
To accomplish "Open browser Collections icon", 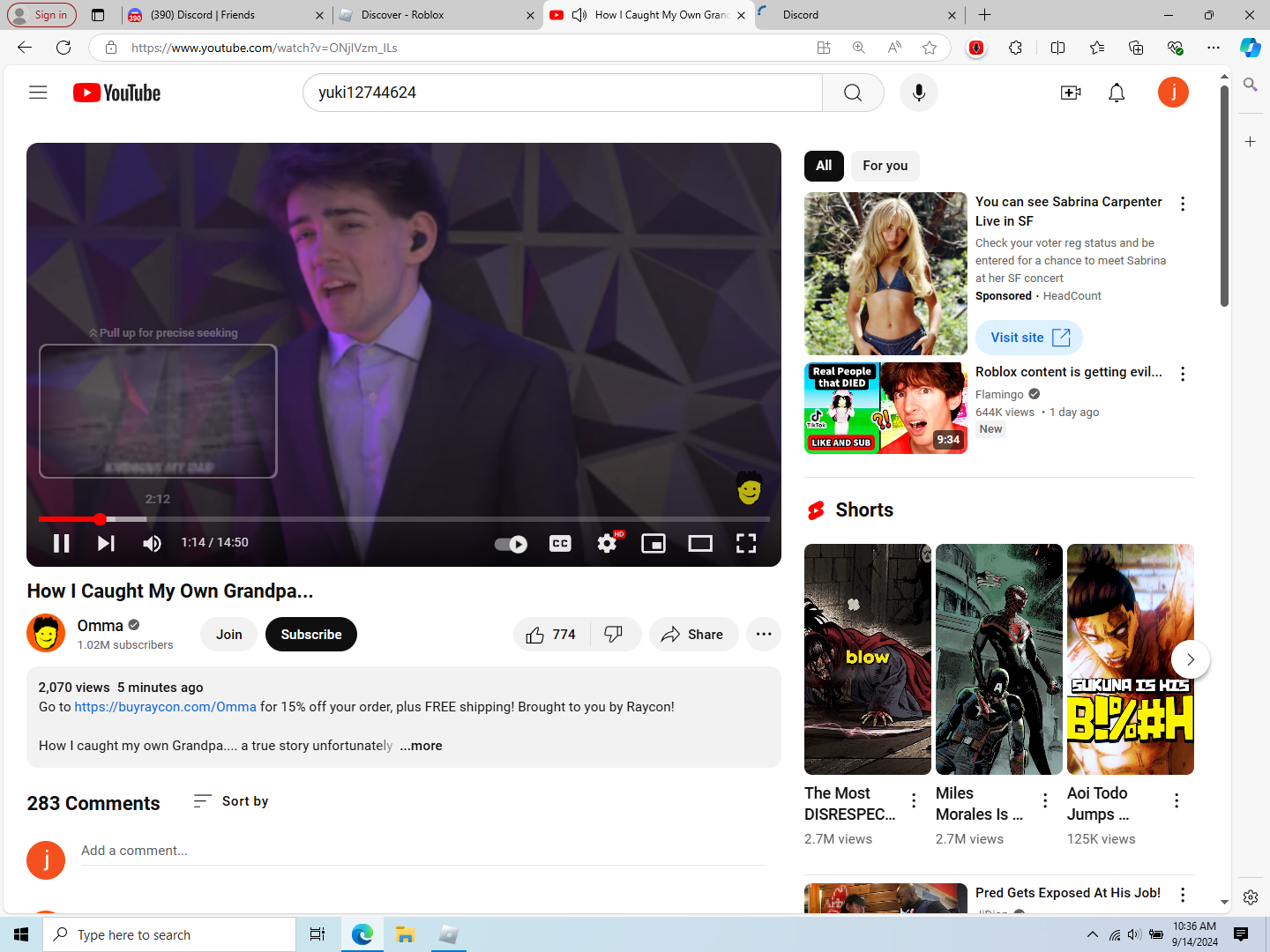I will pos(1136,48).
